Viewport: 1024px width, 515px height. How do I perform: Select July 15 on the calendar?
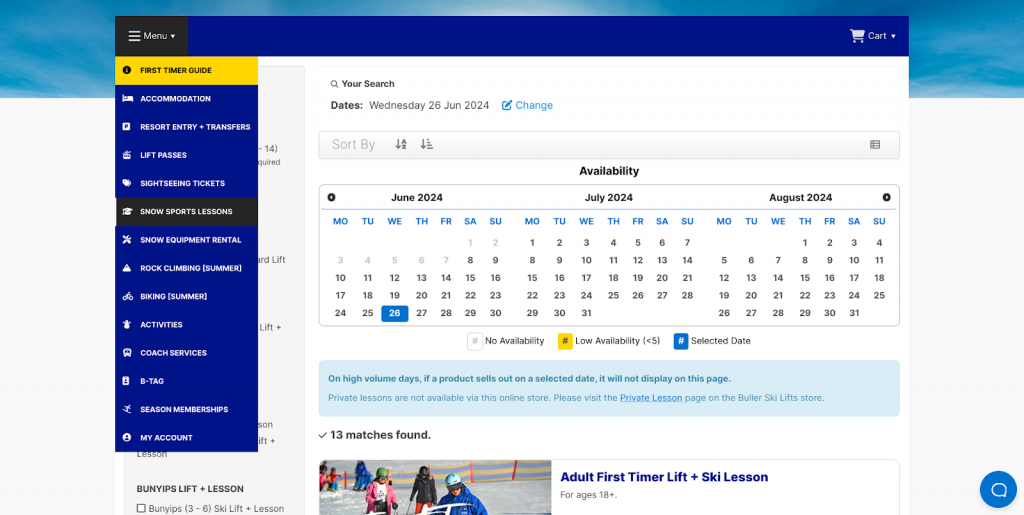[532, 278]
